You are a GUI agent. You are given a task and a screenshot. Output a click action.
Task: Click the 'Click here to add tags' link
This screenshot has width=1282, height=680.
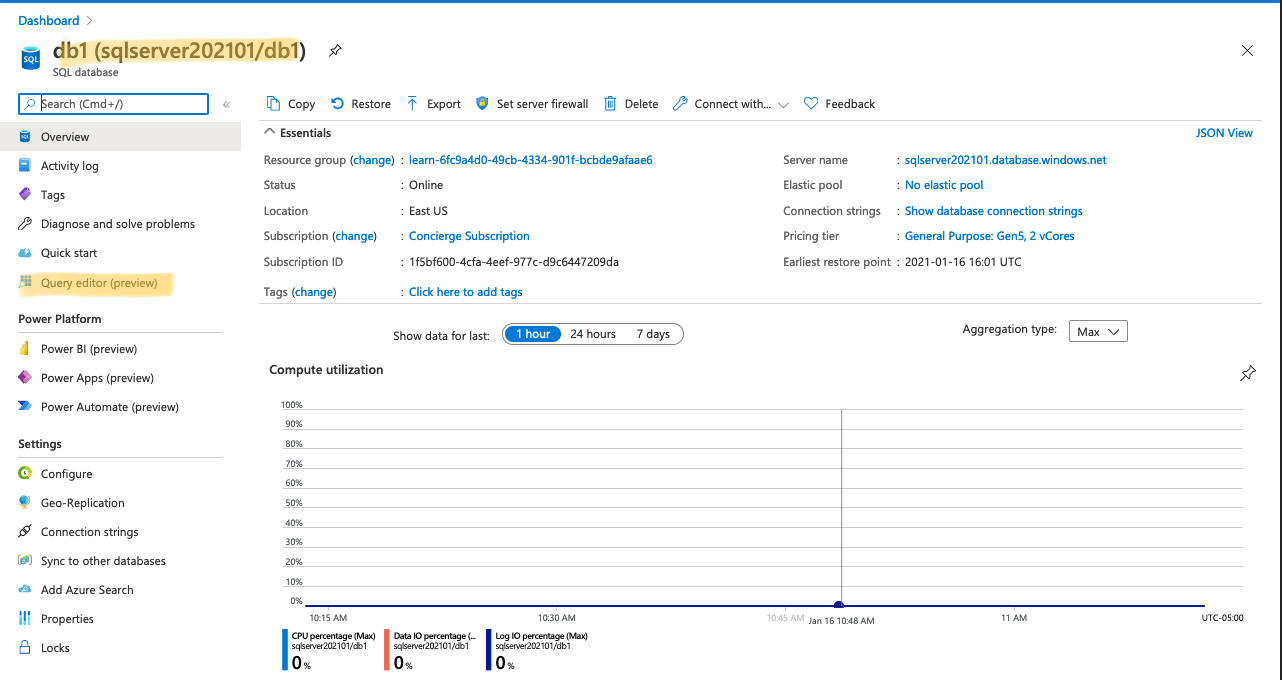(466, 292)
